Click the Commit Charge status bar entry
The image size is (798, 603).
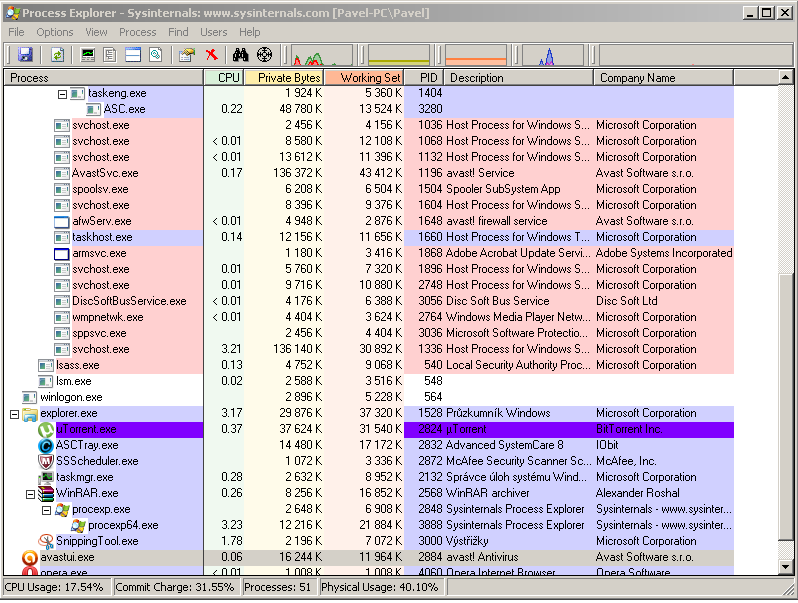[x=177, y=587]
